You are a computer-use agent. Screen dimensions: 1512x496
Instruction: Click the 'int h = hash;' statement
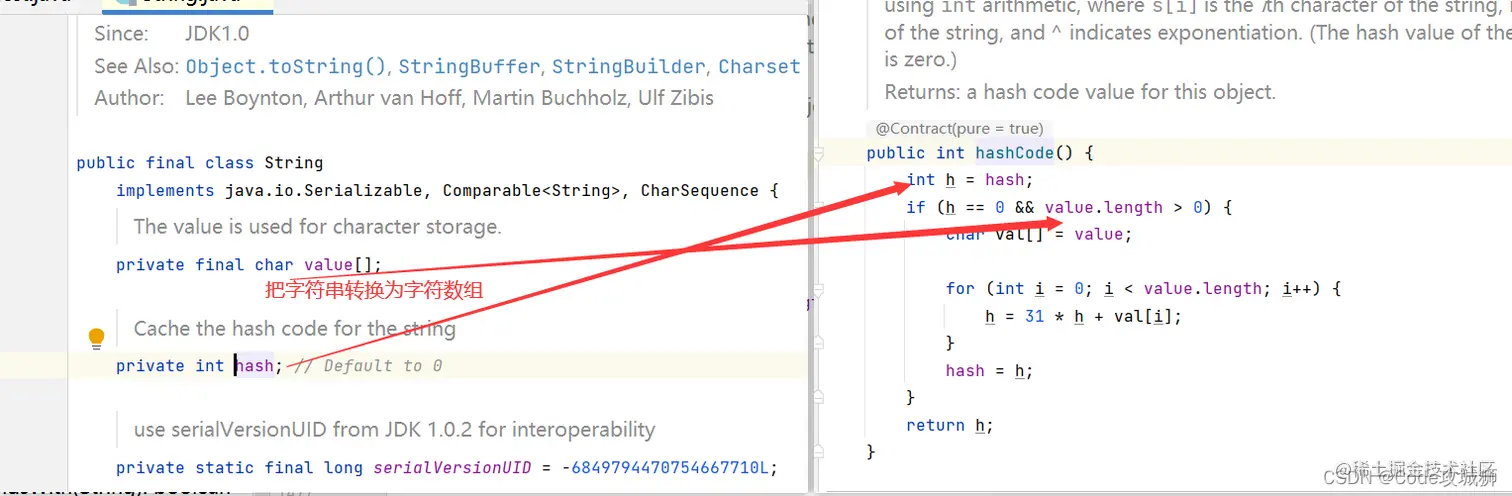point(969,180)
